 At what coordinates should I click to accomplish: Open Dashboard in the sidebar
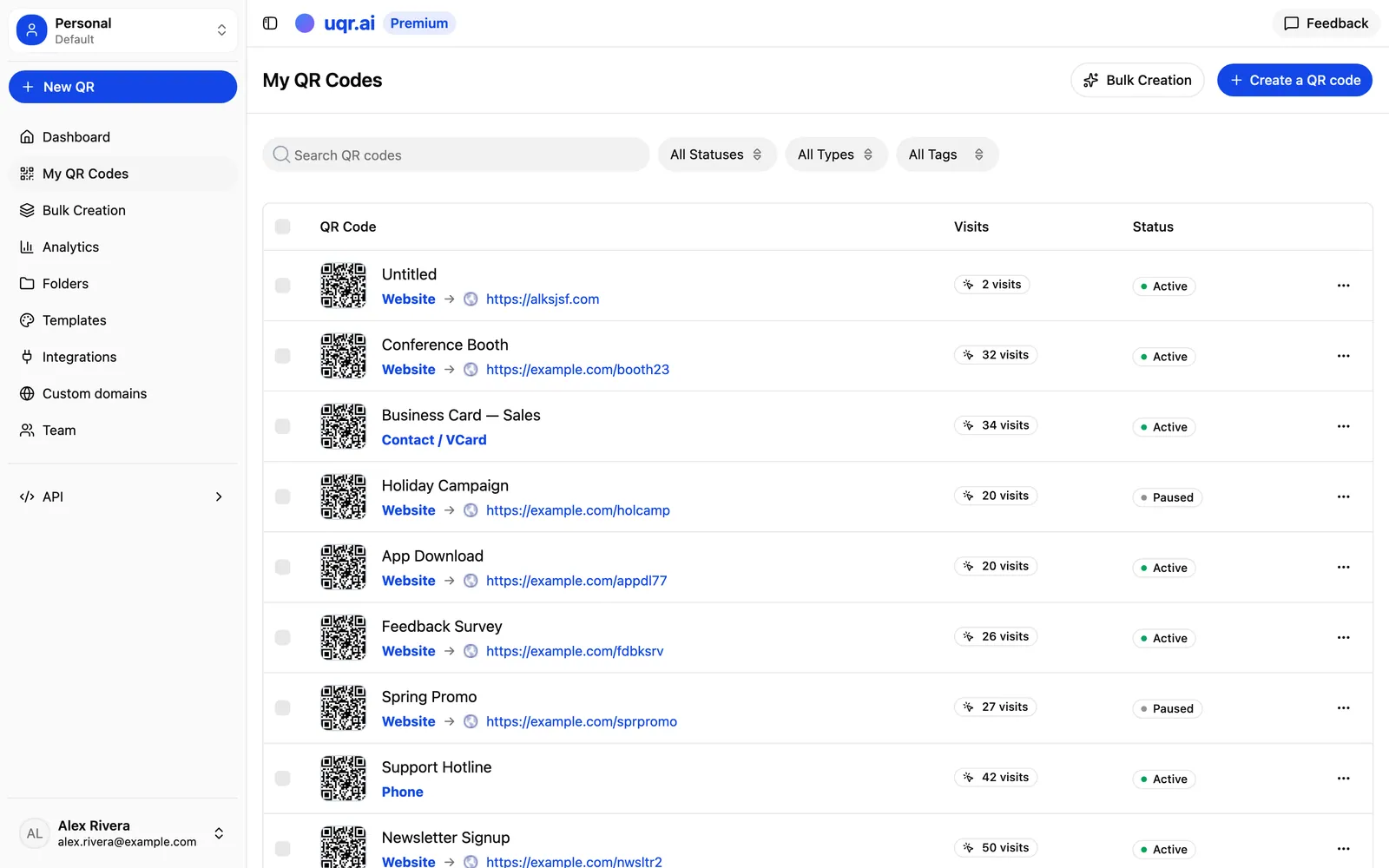tap(122, 137)
